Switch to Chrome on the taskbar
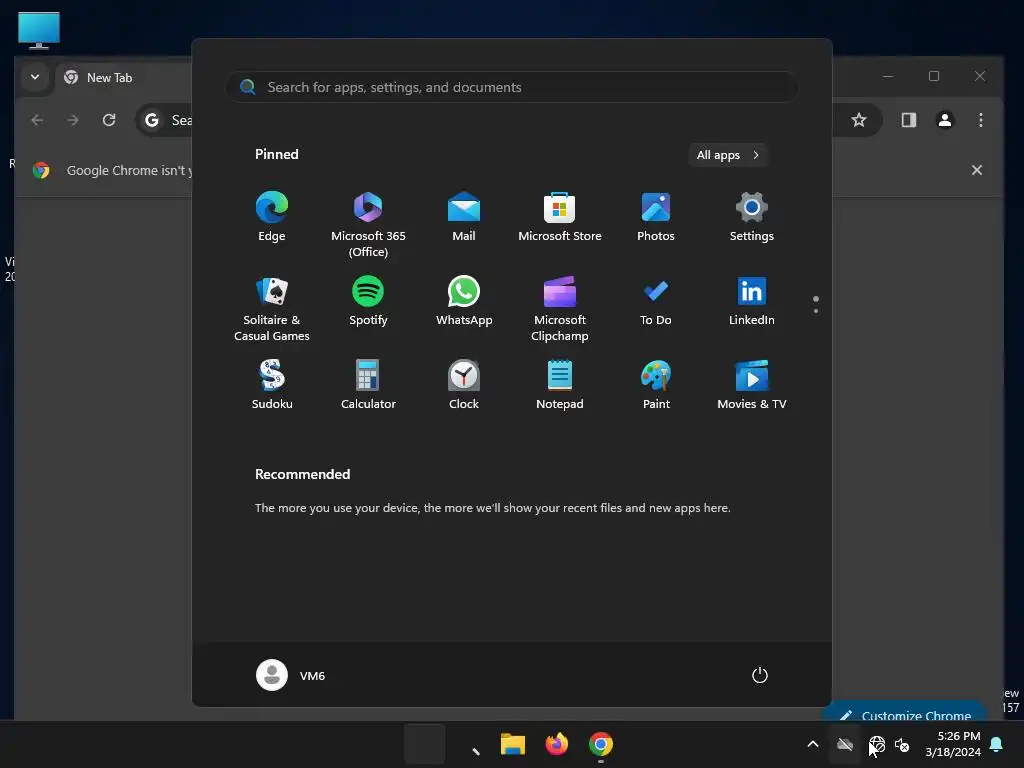The image size is (1024, 768). (600, 744)
